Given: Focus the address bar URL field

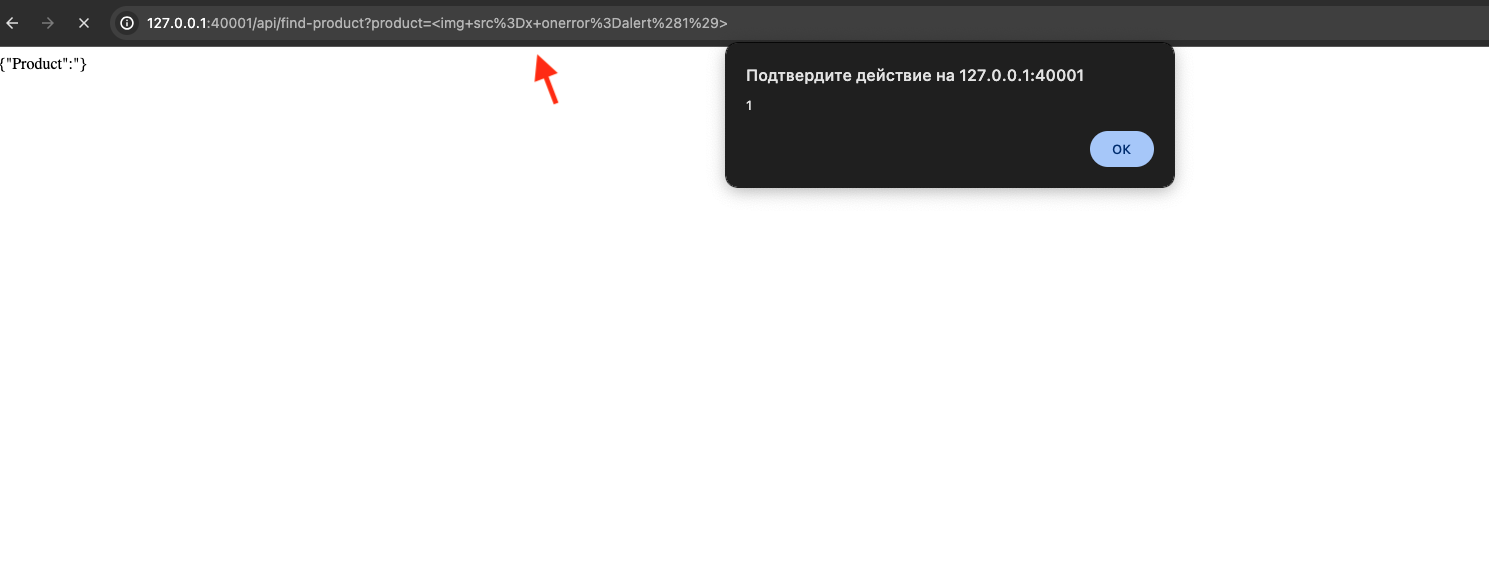Looking at the screenshot, I should click(800, 22).
